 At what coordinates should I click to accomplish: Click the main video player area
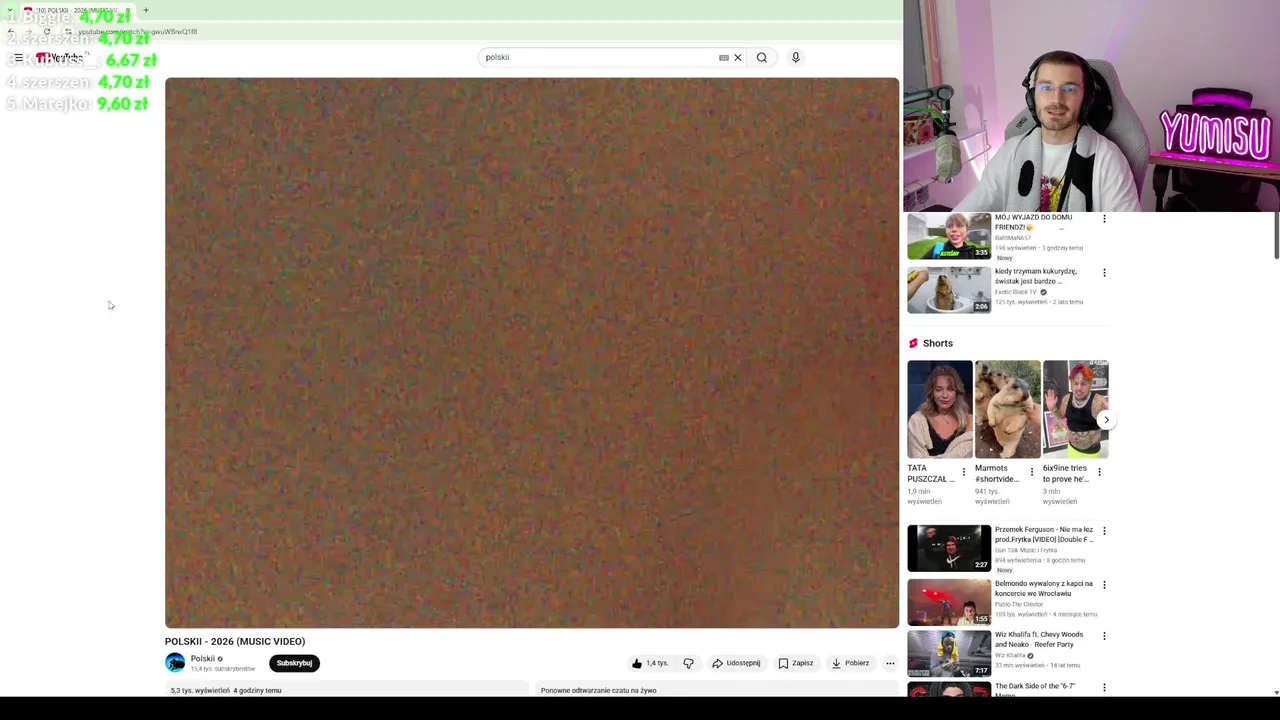pos(532,352)
